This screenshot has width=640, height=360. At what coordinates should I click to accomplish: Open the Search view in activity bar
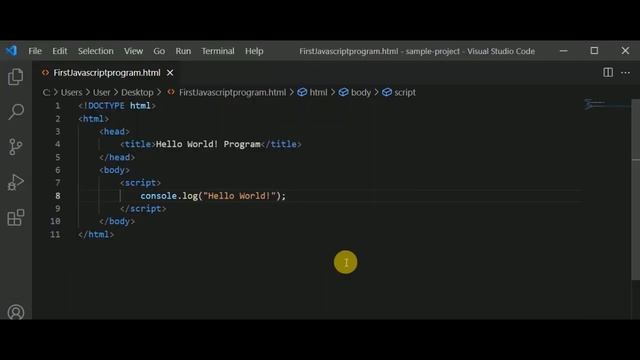coord(16,111)
